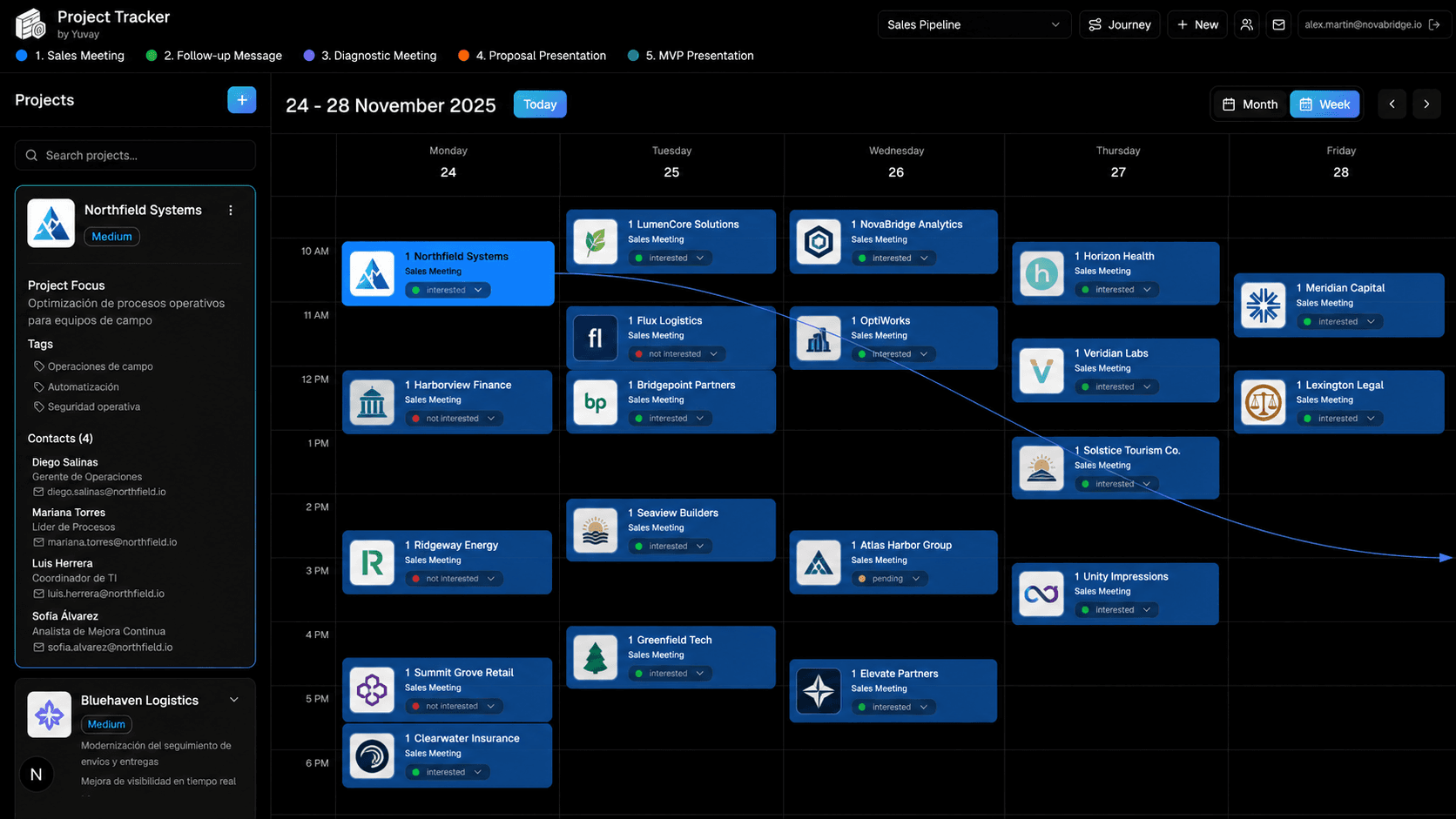Switch calendar to Month view
Viewport: 1456px width, 819px height.
click(x=1250, y=104)
